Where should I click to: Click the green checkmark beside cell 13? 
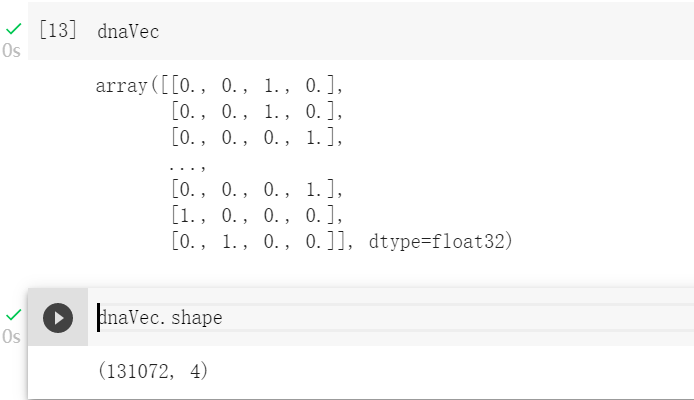tap(13, 29)
